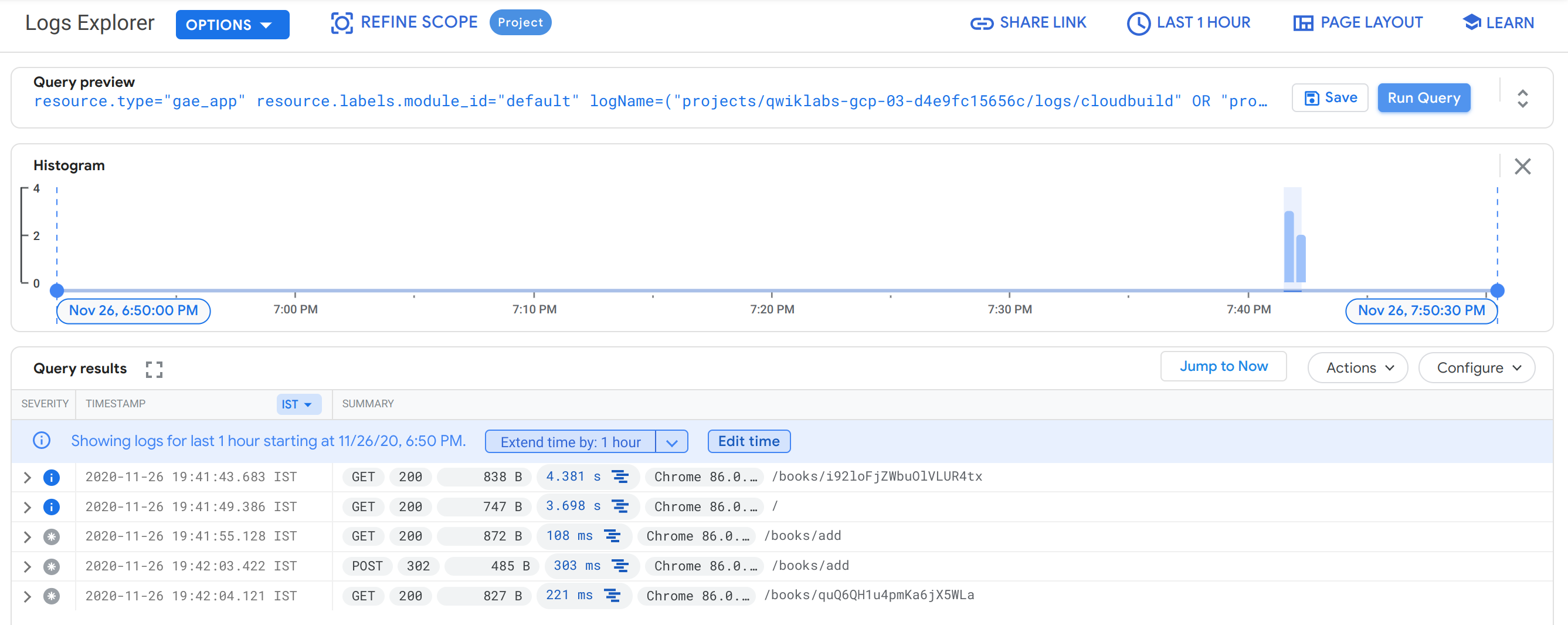
Task: Click the /books/i92loFjZWbuOlVLUR4tx path
Action: (x=877, y=477)
